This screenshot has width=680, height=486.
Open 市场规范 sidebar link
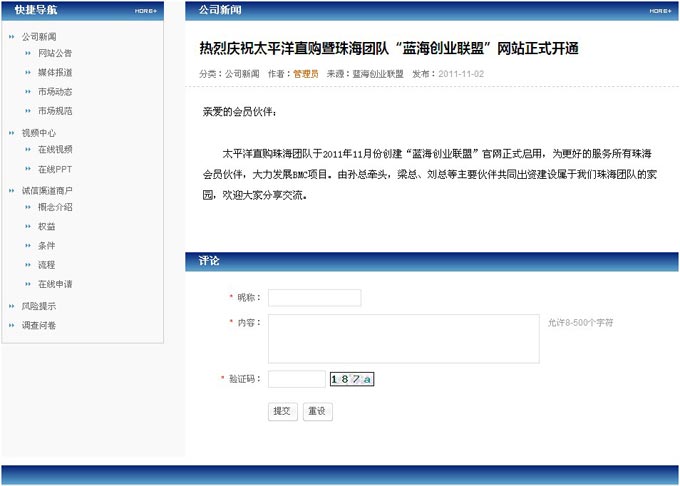pyautogui.click(x=55, y=111)
